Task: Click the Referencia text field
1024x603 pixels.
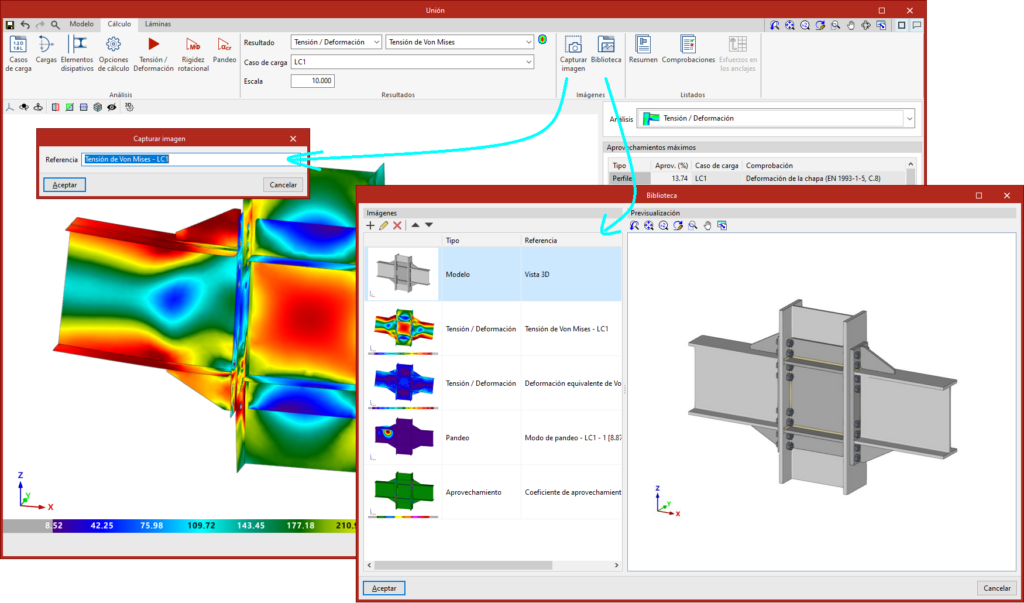Action: tap(192, 159)
